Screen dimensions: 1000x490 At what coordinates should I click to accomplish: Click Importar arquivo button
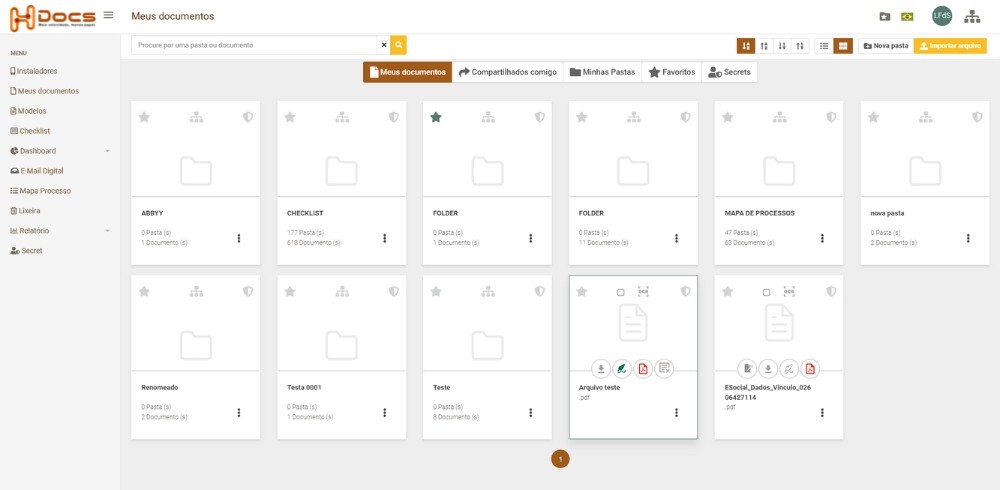pos(949,45)
